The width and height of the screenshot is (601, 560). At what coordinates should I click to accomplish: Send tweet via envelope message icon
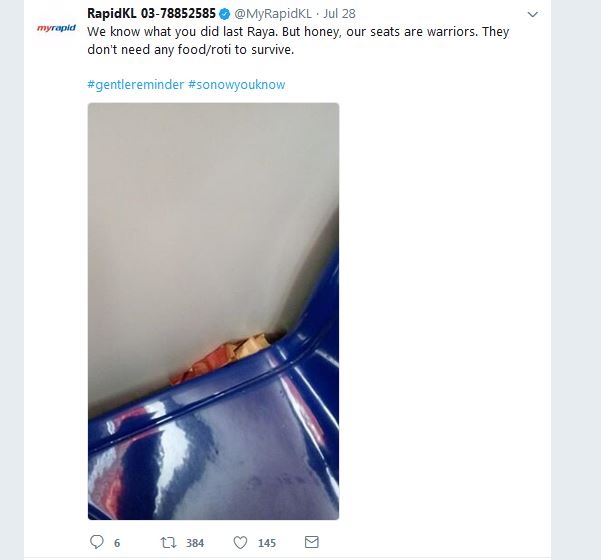(312, 542)
